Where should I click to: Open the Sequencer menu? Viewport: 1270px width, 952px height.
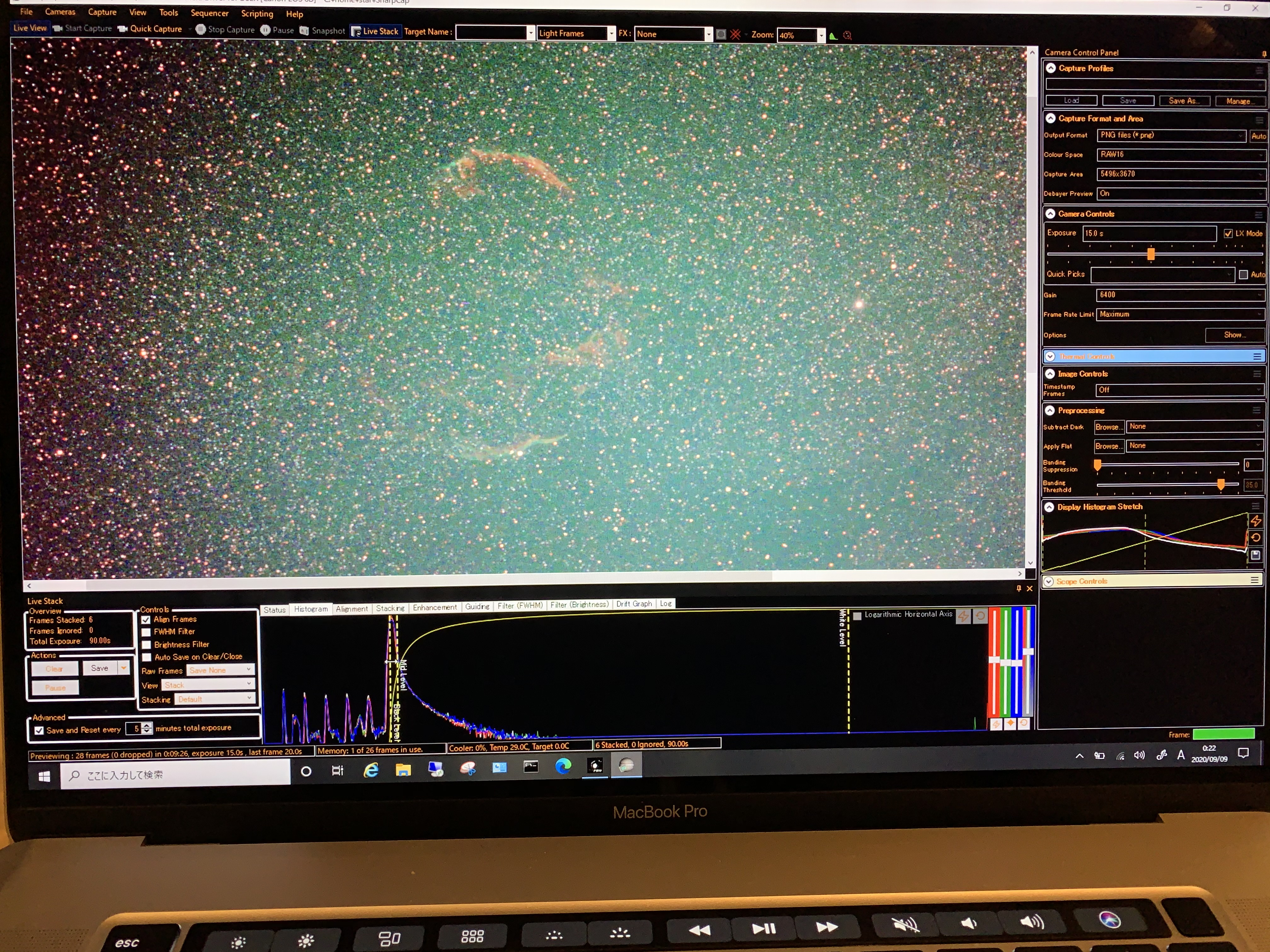(209, 13)
